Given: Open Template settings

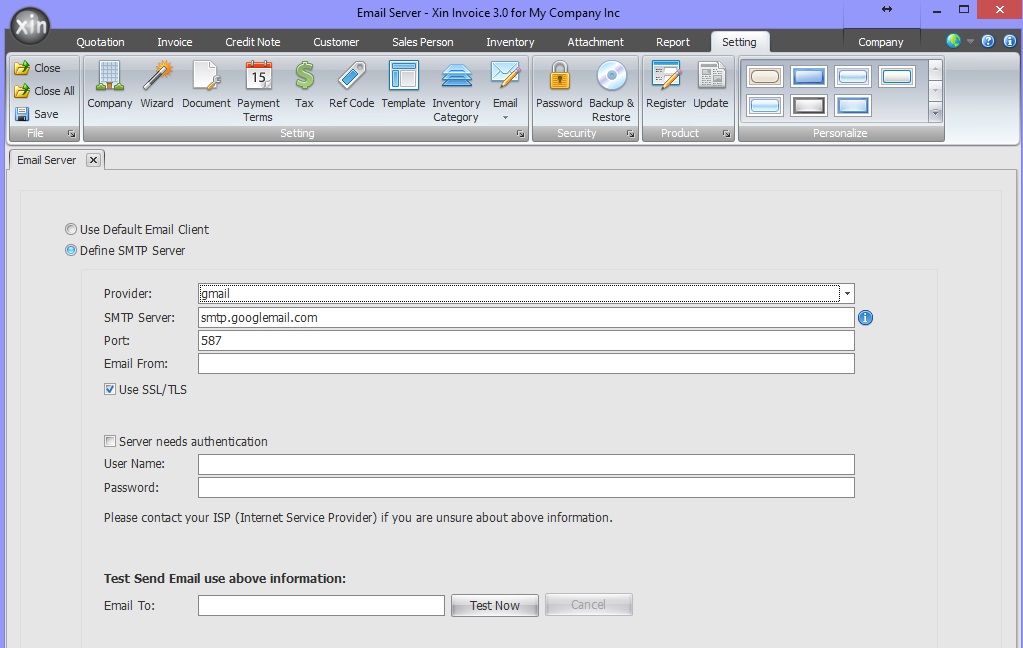Looking at the screenshot, I should [x=403, y=85].
